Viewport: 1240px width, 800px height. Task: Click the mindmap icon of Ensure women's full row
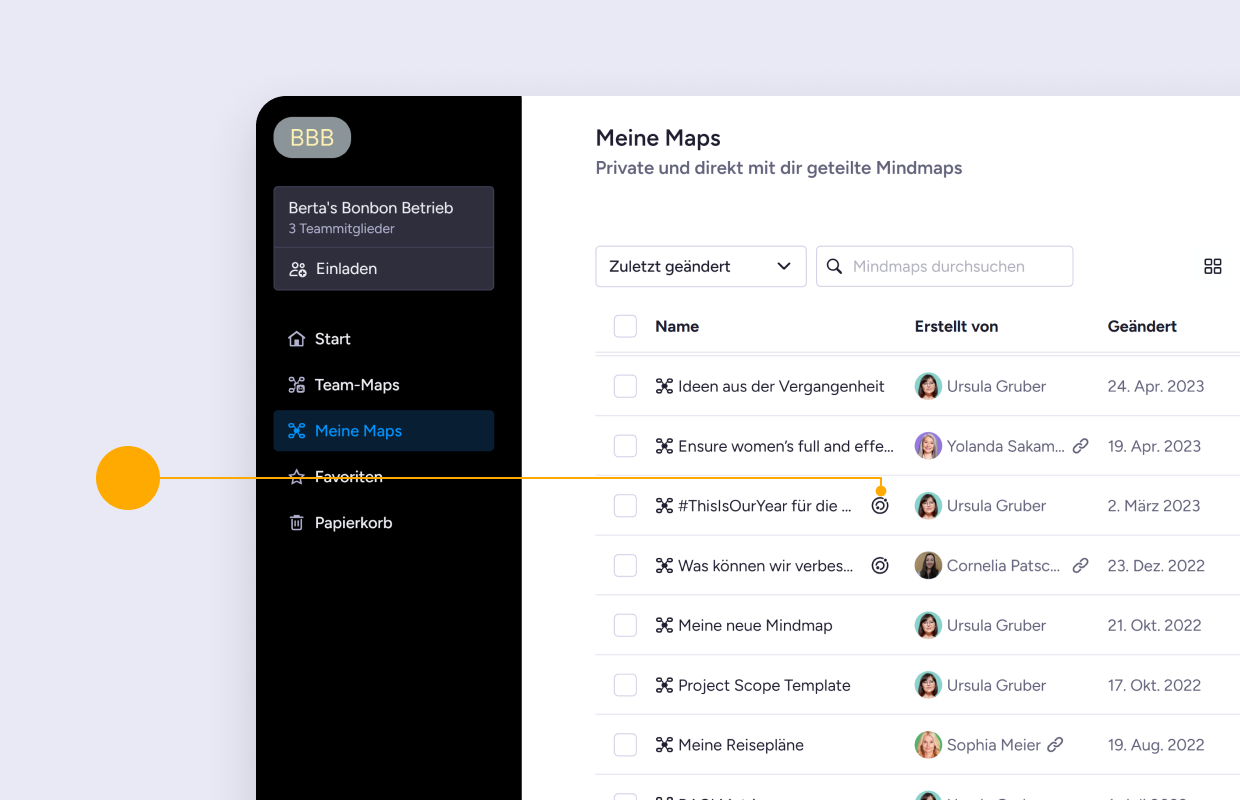(664, 446)
